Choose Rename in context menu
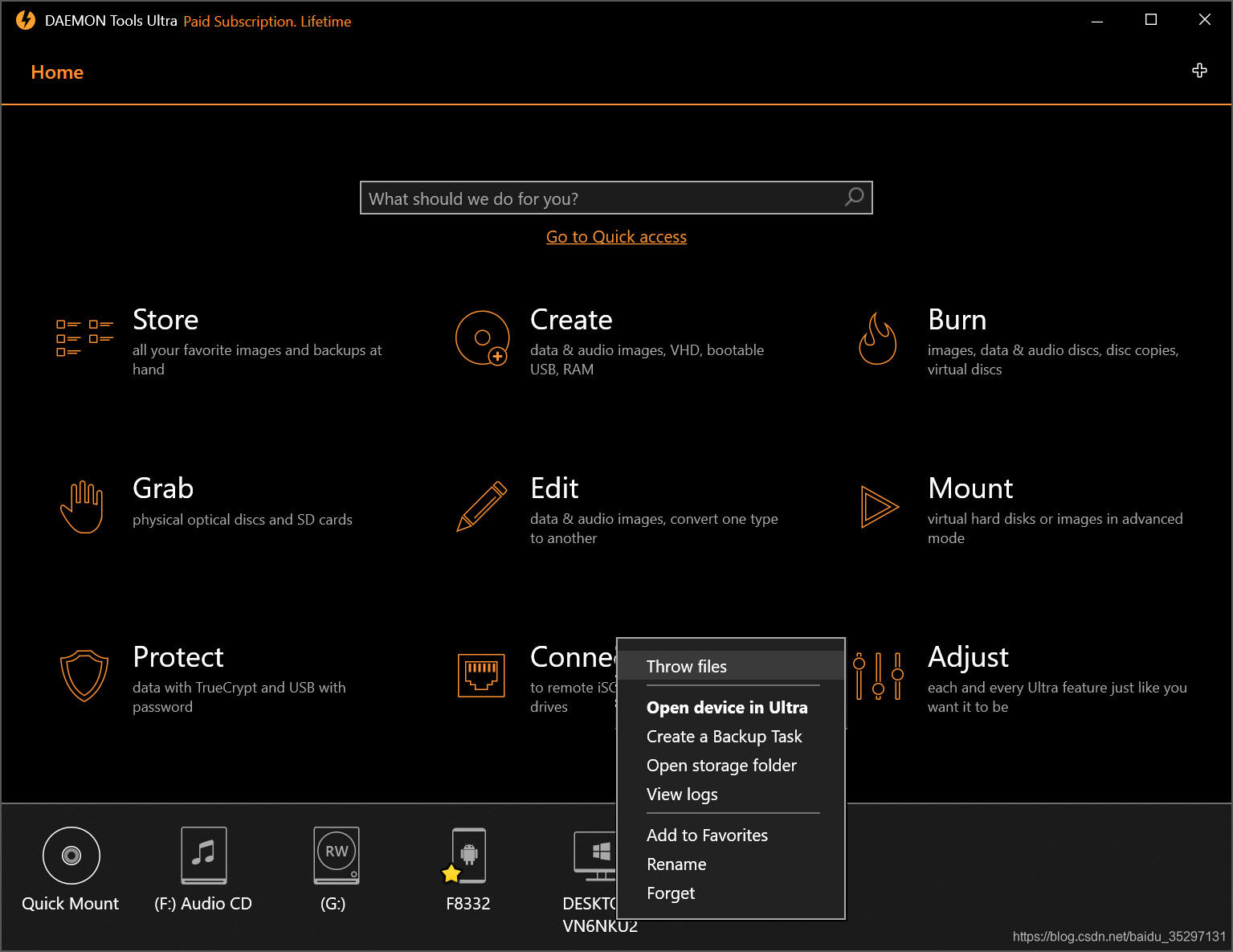Viewport: 1233px width, 952px height. 731,864
